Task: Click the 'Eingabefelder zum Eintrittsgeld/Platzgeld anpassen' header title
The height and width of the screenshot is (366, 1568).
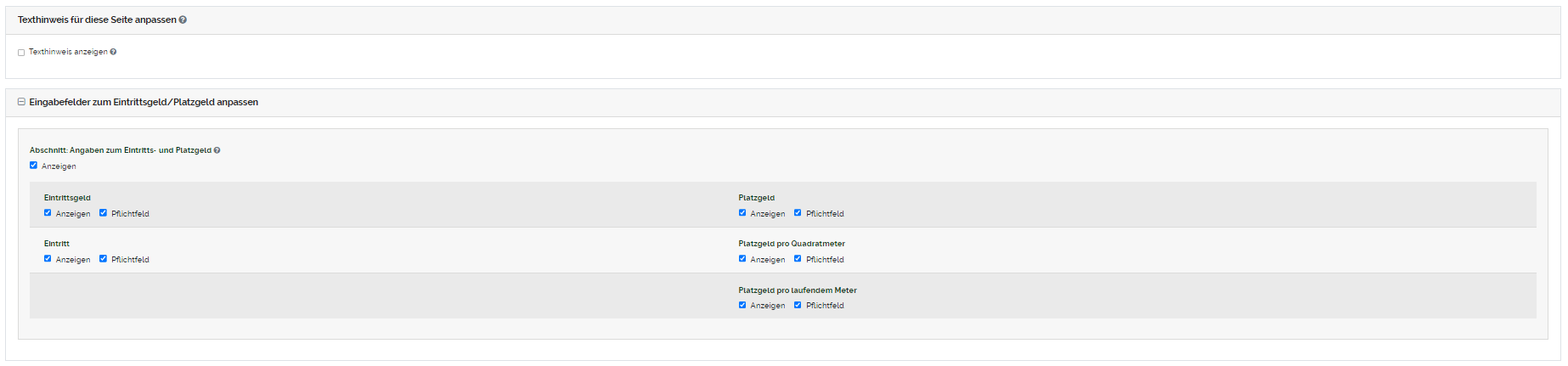Action: click(144, 102)
